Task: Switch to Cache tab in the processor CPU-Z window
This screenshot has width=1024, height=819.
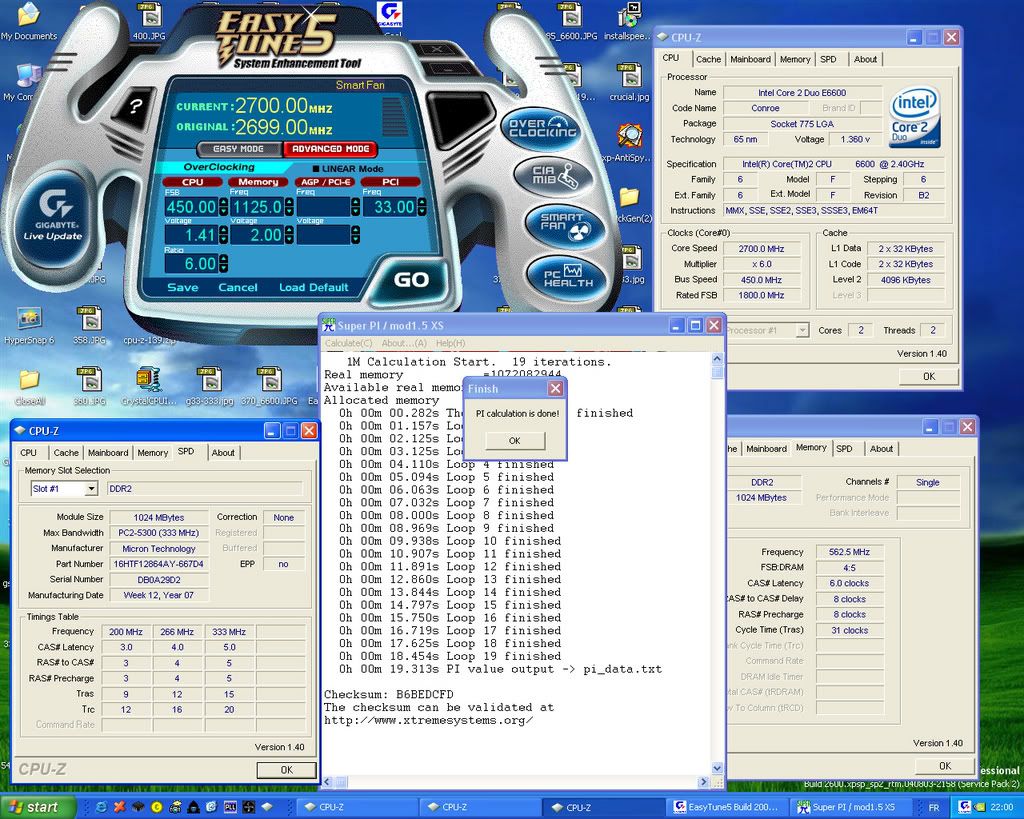Action: click(708, 59)
